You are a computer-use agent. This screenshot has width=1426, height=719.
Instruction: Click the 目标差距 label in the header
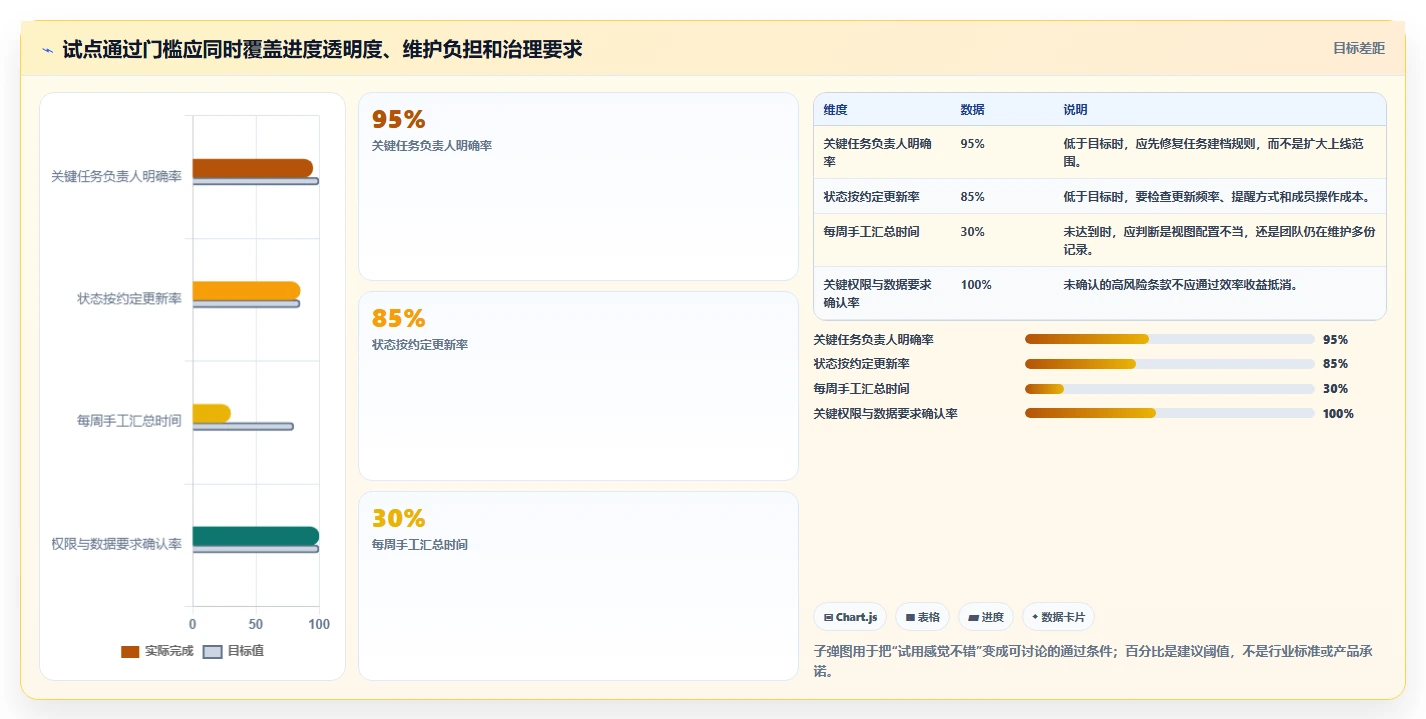click(1359, 48)
